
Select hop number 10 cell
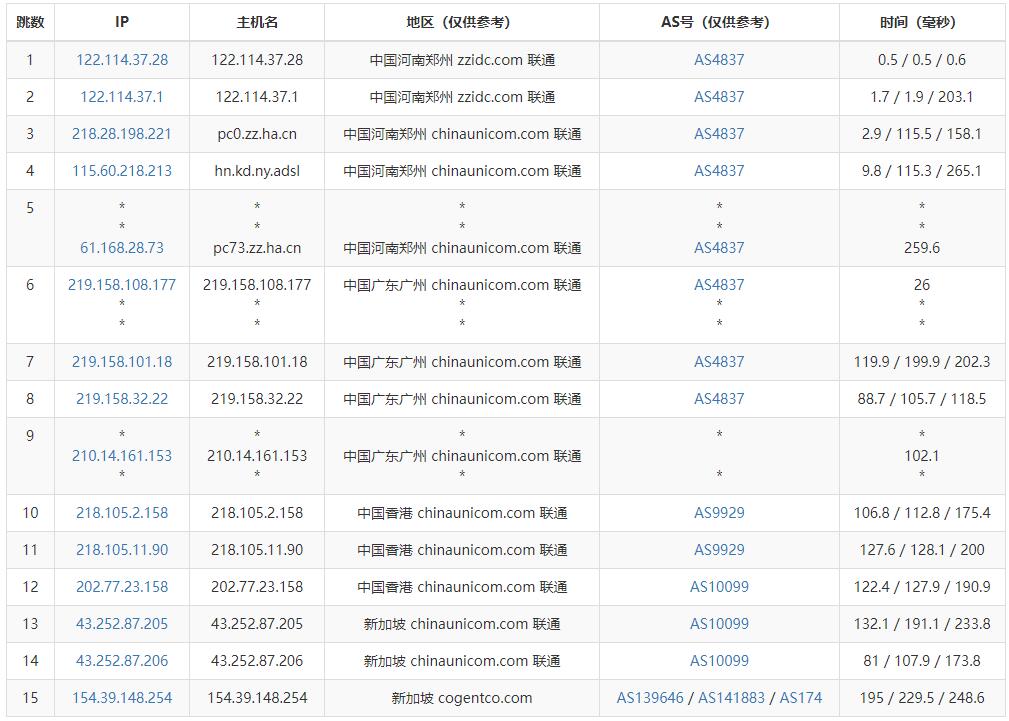[30, 513]
